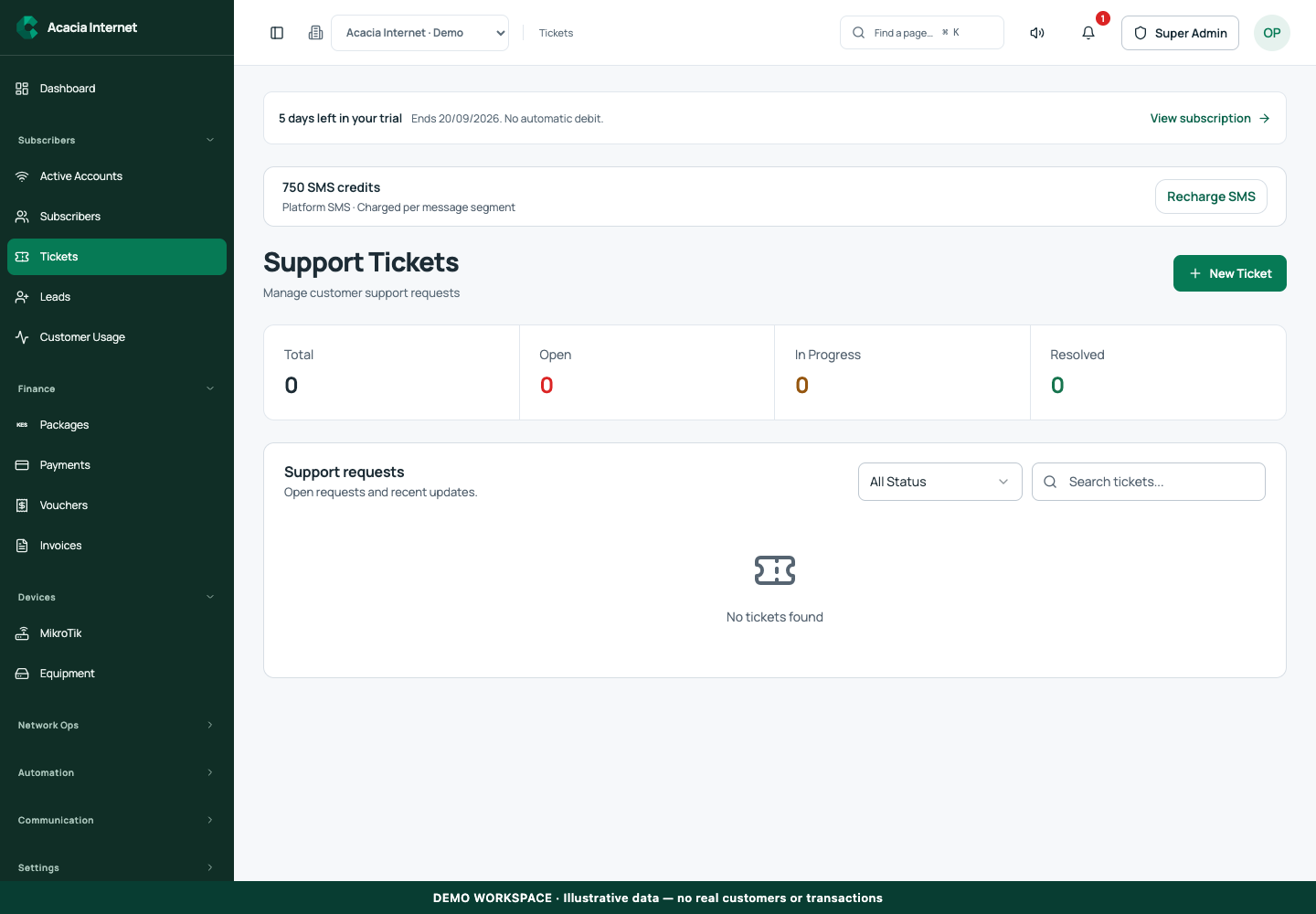Screen dimensions: 1316x914
Task: Click the "No tickets found" message
Action: tap(775, 617)
